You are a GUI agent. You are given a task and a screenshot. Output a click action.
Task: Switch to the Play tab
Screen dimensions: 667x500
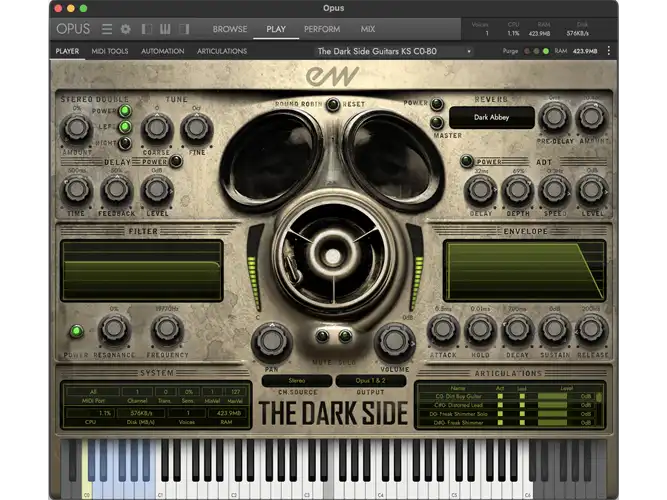276,29
